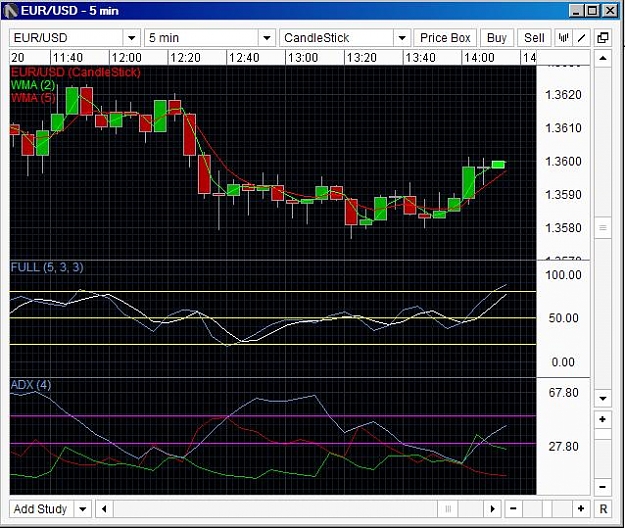Viewport: 625px width, 528px height.
Task: Click the 1.3620 price axis label
Action: [563, 95]
